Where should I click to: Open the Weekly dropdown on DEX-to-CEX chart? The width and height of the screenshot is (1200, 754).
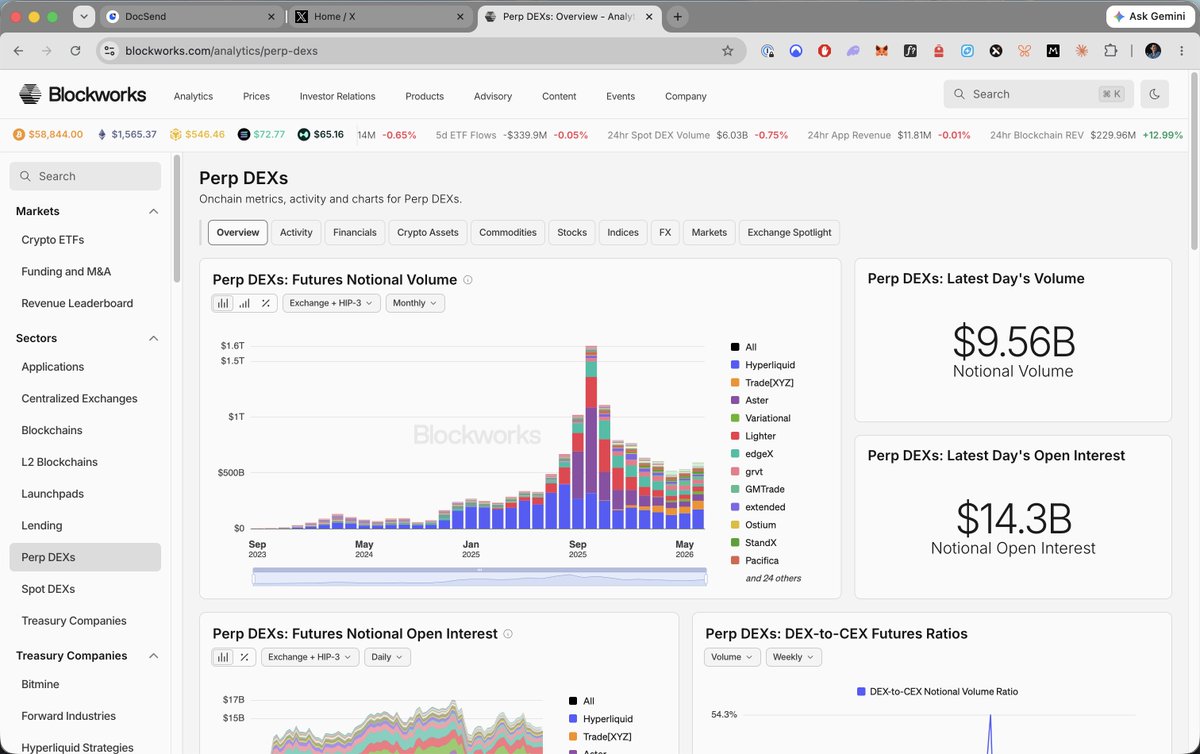pyautogui.click(x=794, y=657)
